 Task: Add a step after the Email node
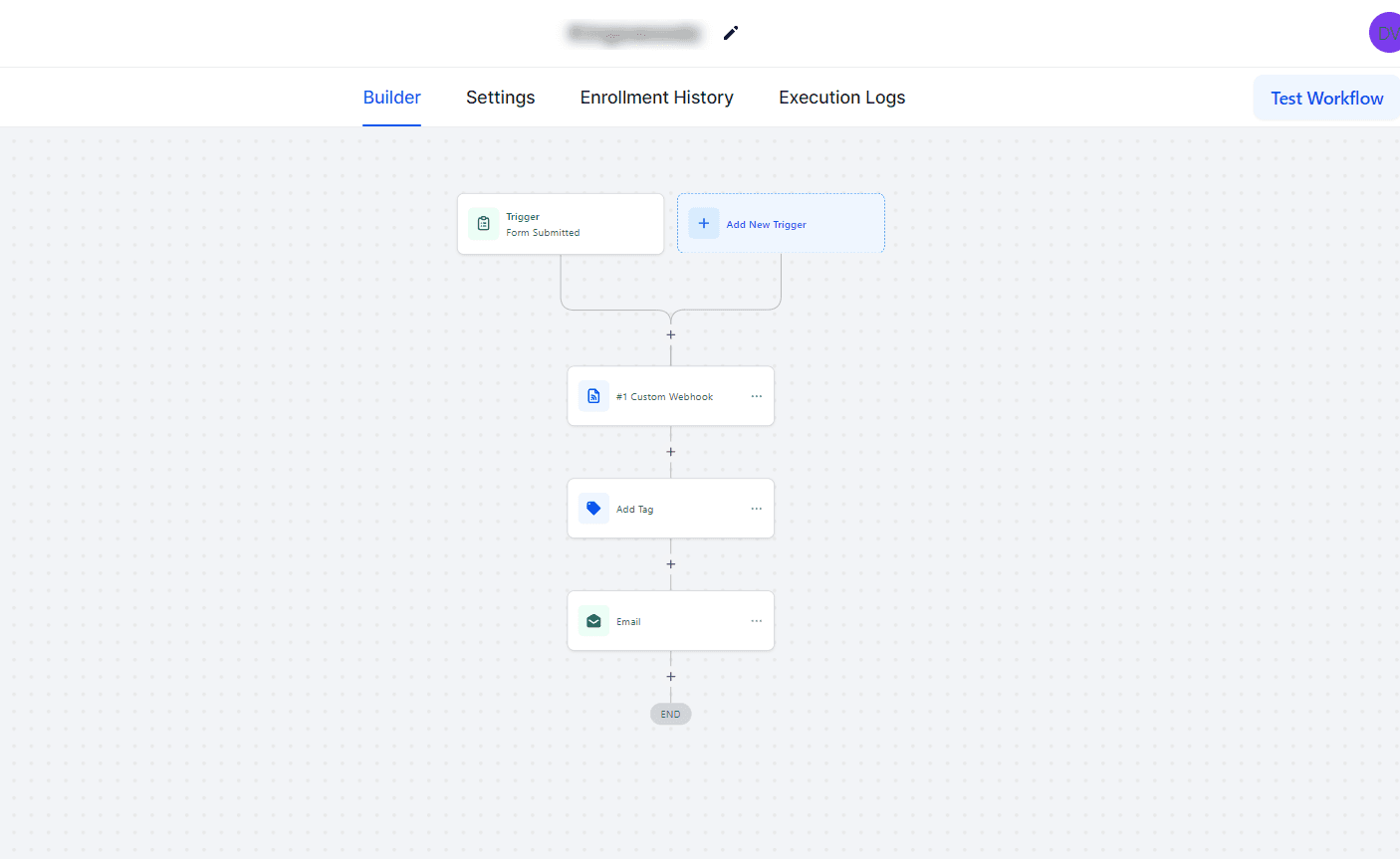coord(671,677)
